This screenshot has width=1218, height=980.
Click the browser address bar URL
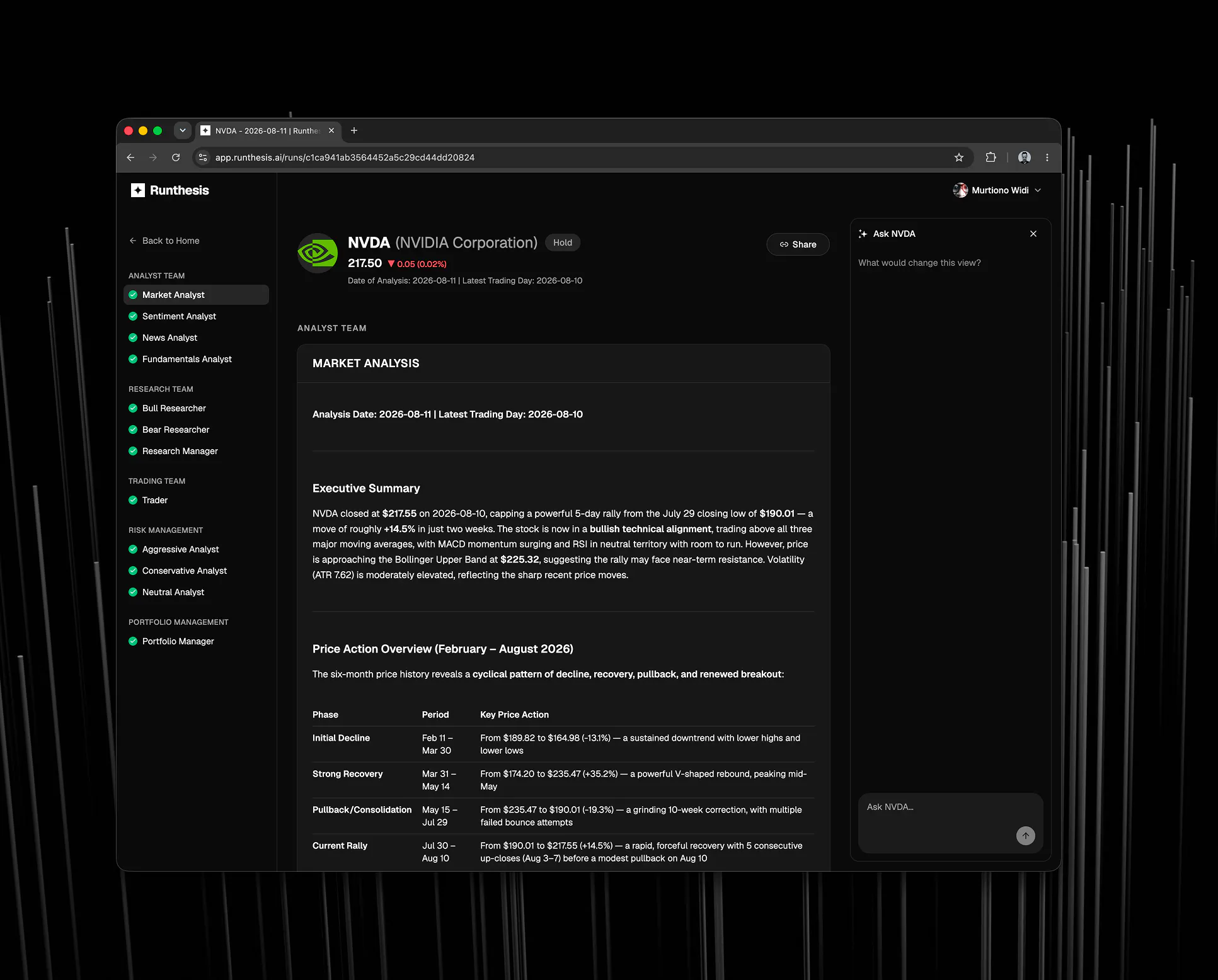(x=345, y=157)
